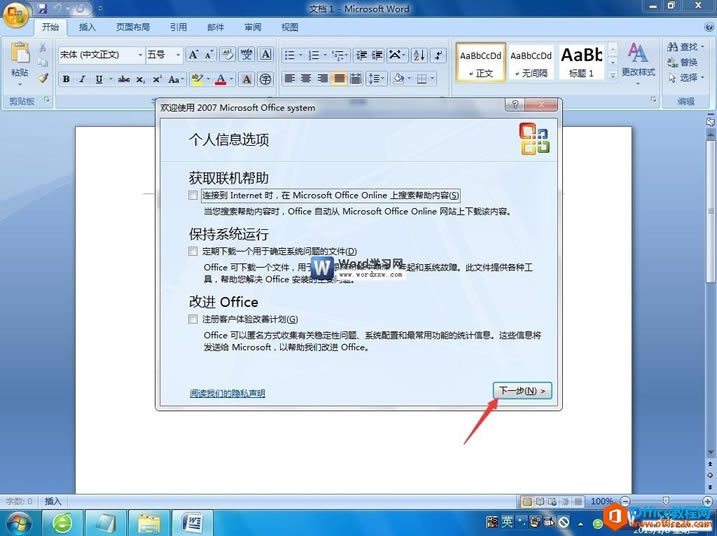Select the 正文 style thumbnail
This screenshot has width=717, height=536.
[481, 62]
